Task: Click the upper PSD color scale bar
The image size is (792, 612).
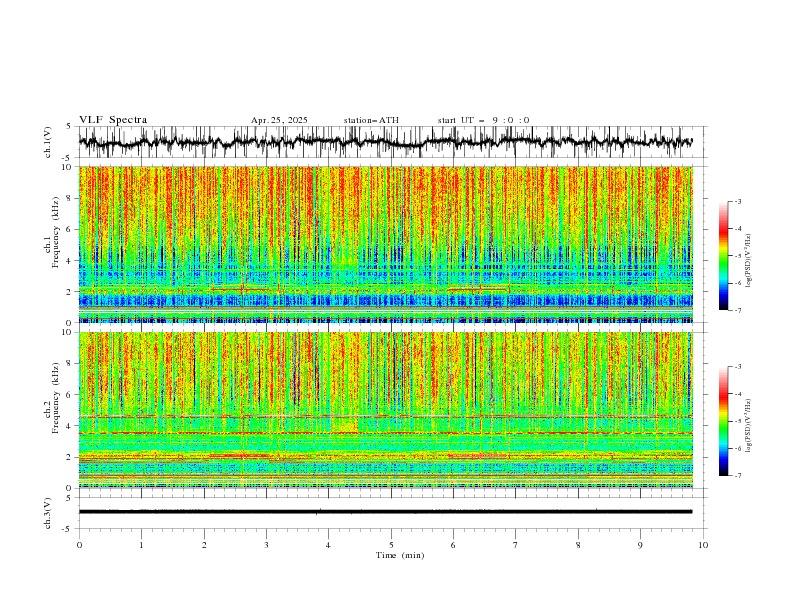Action: pyautogui.click(x=723, y=256)
